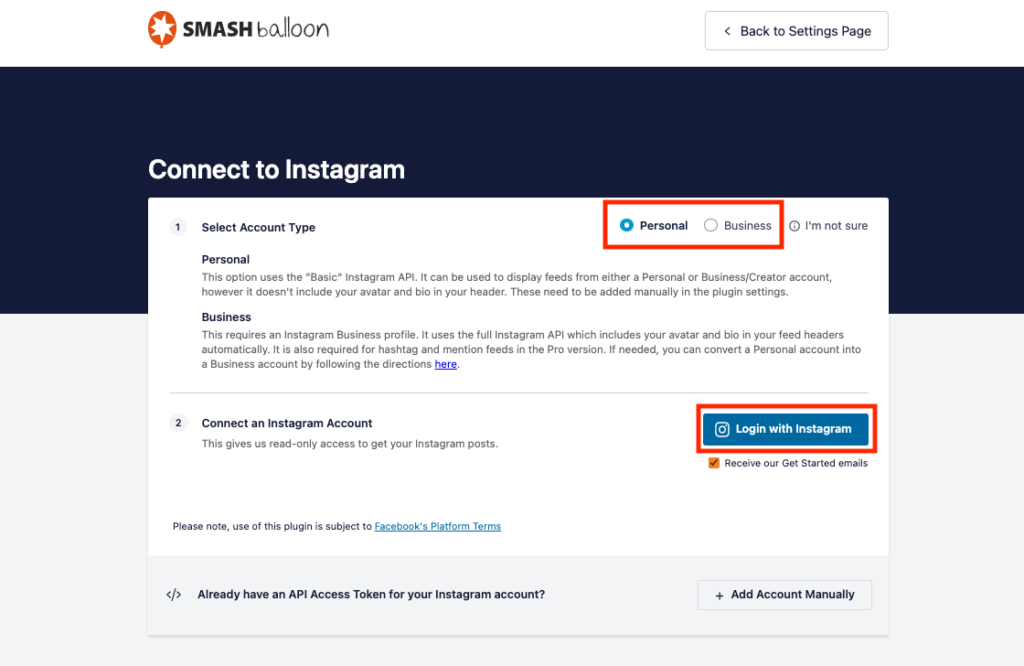
Task: Click the info circle icon next to I'm not sure
Action: pyautogui.click(x=795, y=225)
